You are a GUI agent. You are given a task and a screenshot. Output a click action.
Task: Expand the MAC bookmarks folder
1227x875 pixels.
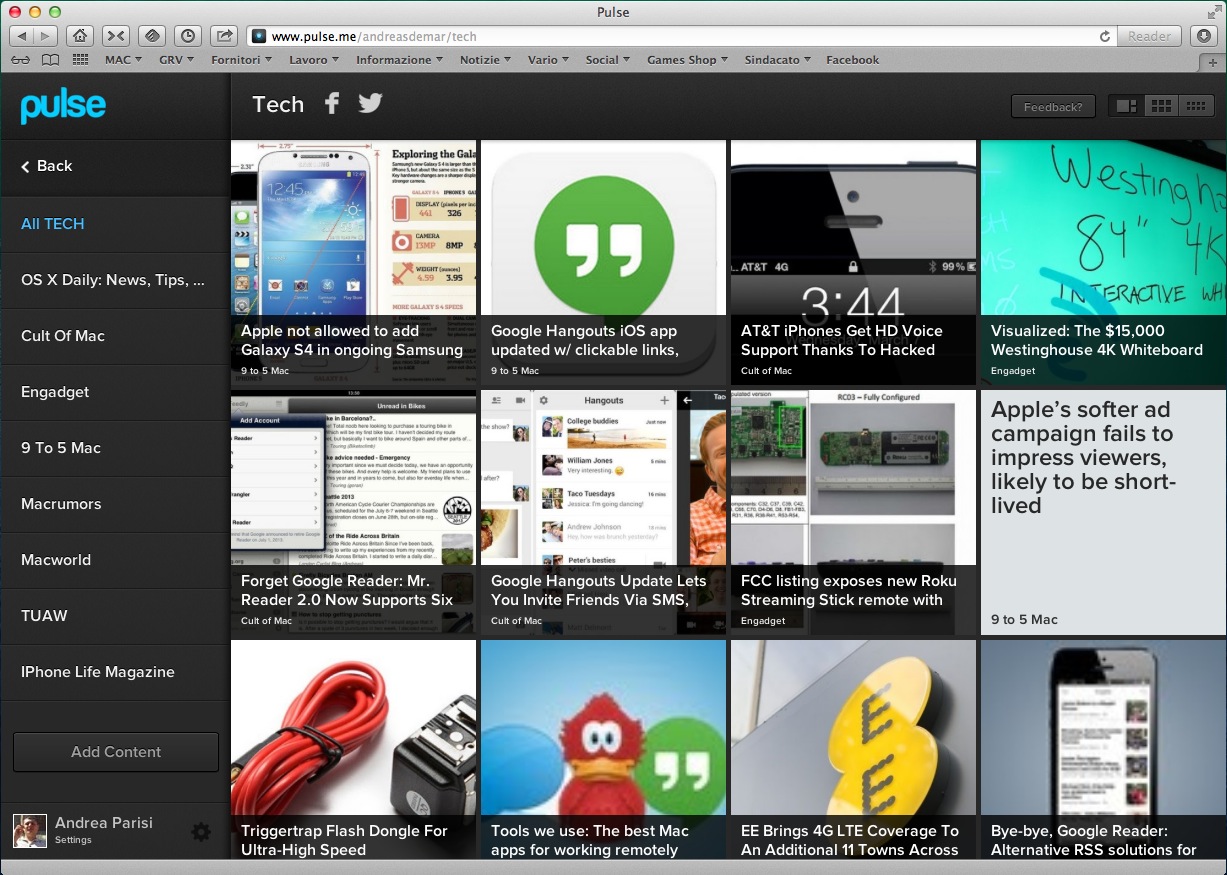[124, 60]
